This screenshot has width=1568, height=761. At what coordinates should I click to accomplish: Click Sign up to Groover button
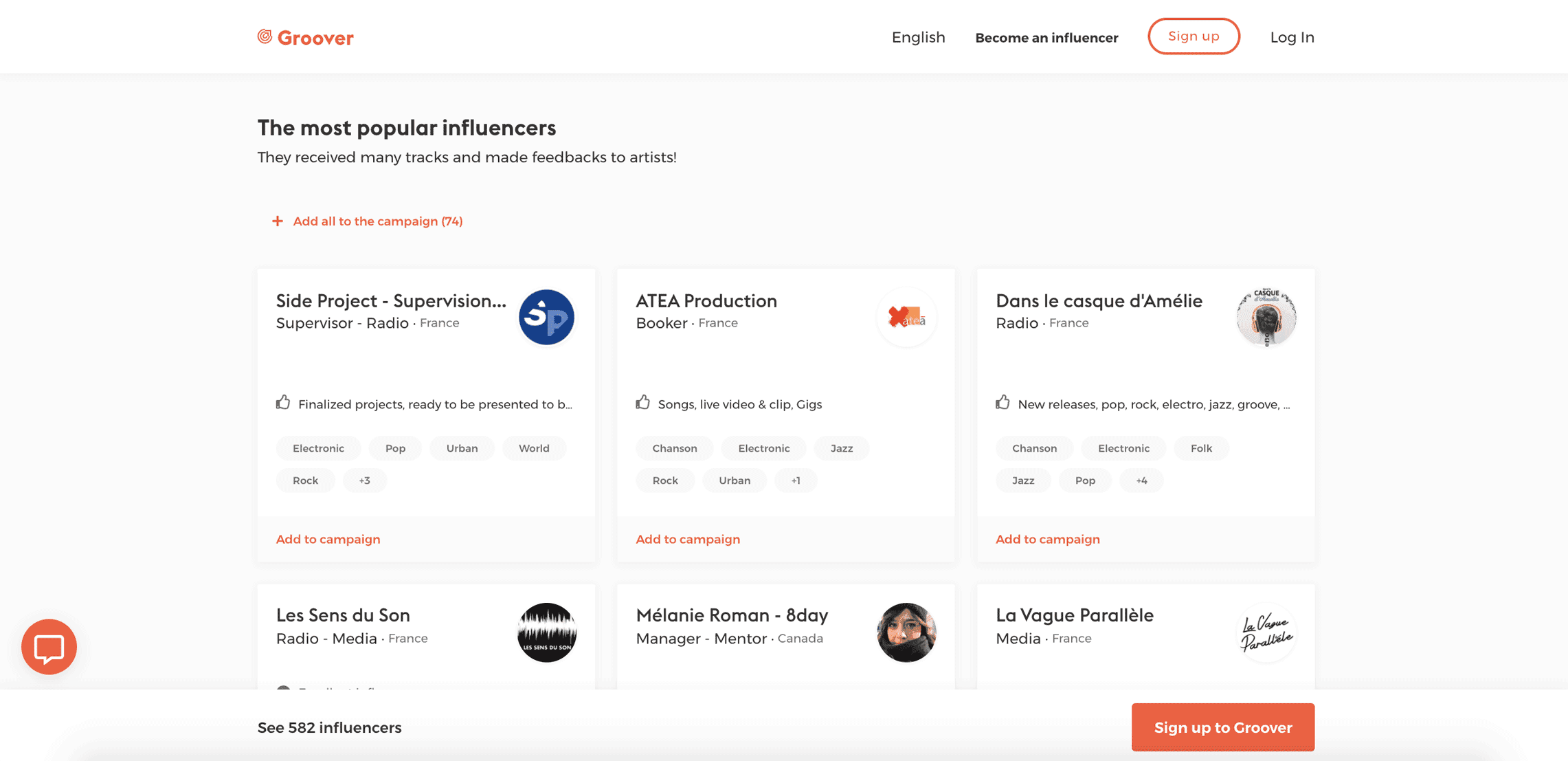click(1223, 727)
